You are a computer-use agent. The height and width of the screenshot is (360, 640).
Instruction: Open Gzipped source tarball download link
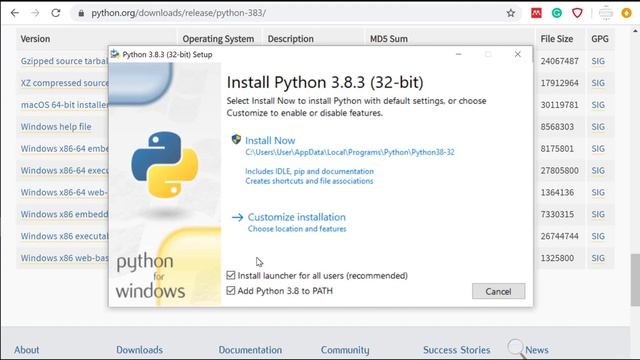tap(64, 61)
